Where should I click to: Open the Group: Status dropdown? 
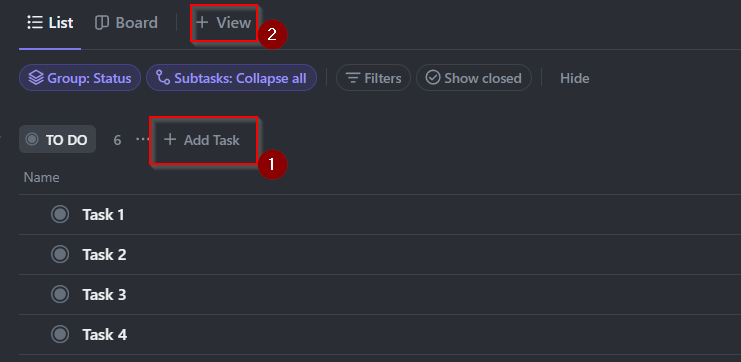point(80,78)
